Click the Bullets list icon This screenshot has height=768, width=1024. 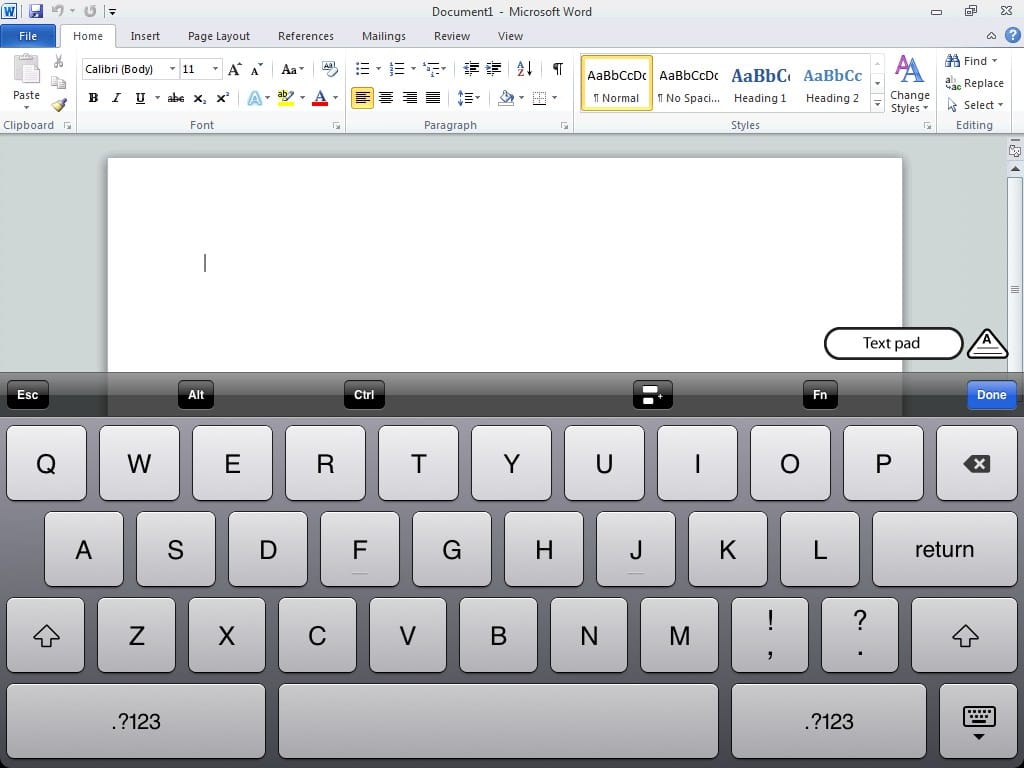(362, 69)
